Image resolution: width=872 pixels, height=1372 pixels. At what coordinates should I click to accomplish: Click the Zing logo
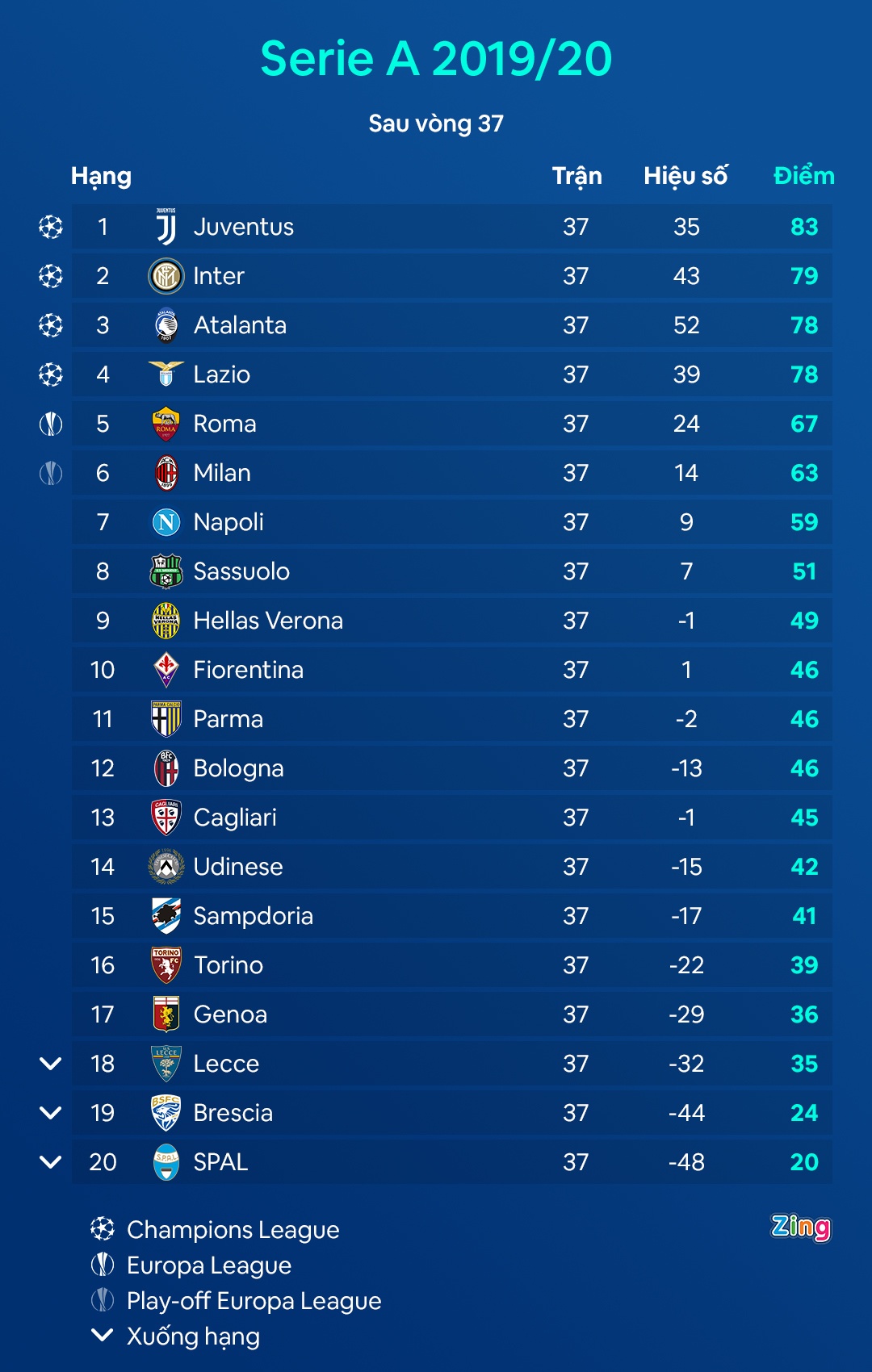(x=800, y=1227)
